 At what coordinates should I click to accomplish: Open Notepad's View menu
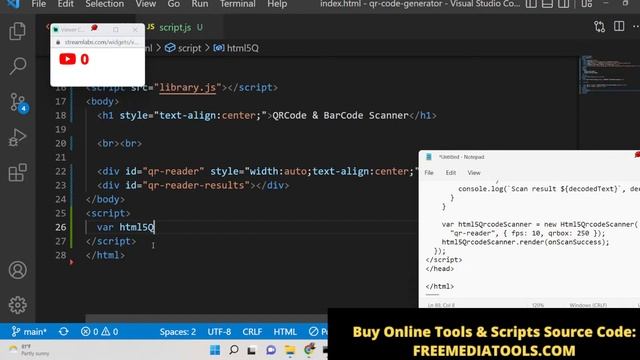474,173
